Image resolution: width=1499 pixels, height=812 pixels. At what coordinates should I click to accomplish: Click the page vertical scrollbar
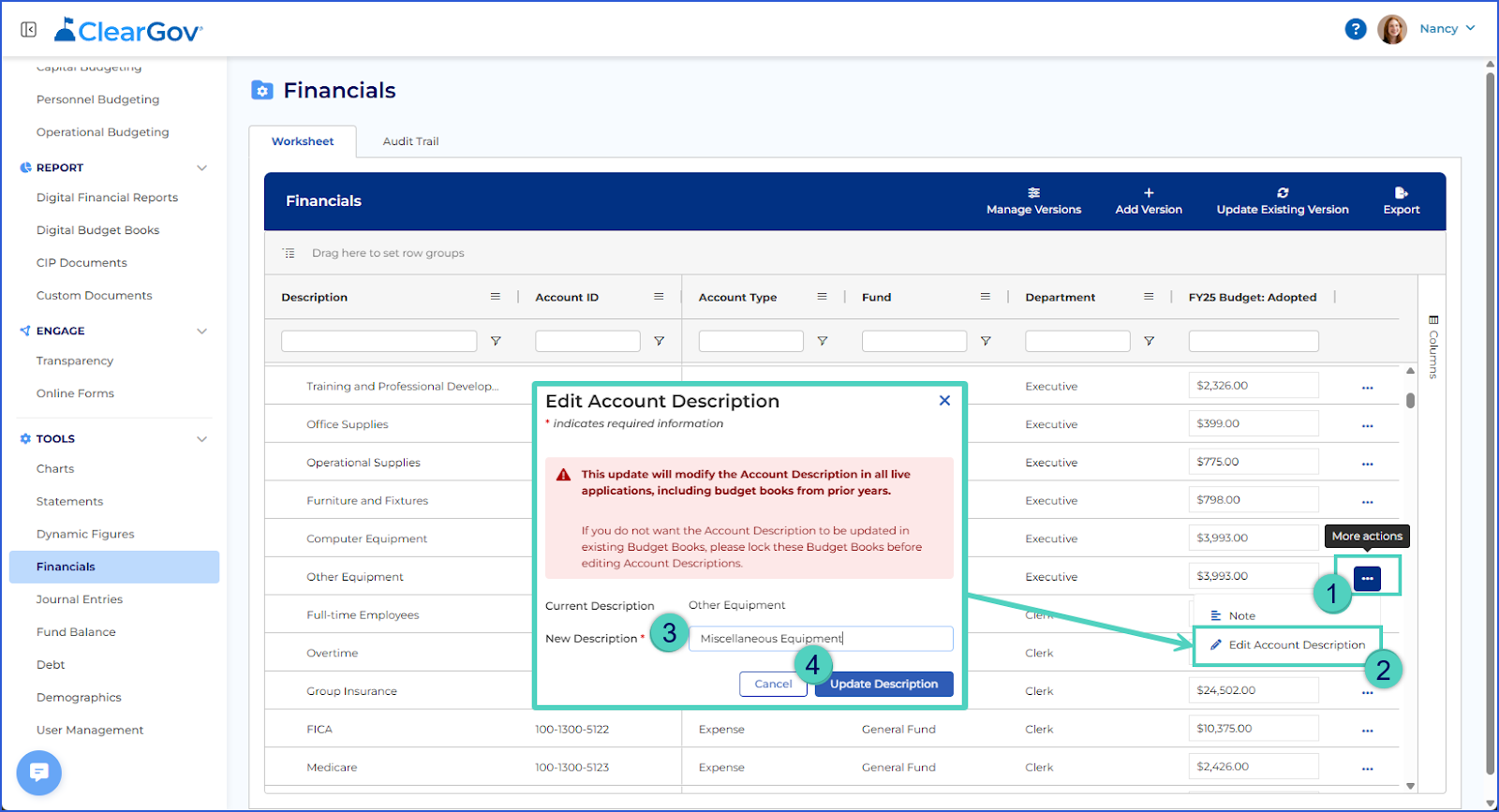[x=1490, y=421]
